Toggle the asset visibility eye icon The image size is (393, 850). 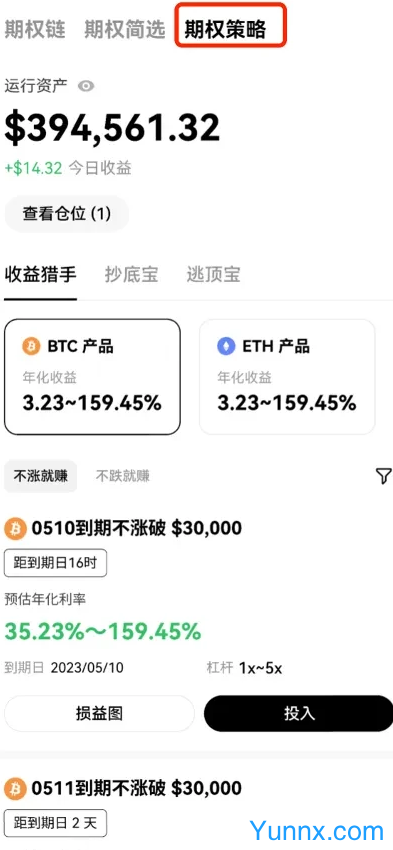86,86
